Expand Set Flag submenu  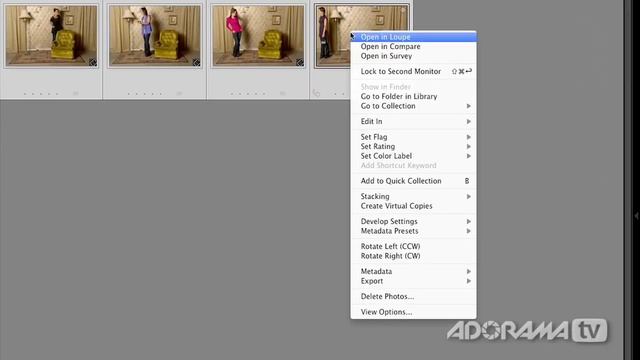click(413, 137)
